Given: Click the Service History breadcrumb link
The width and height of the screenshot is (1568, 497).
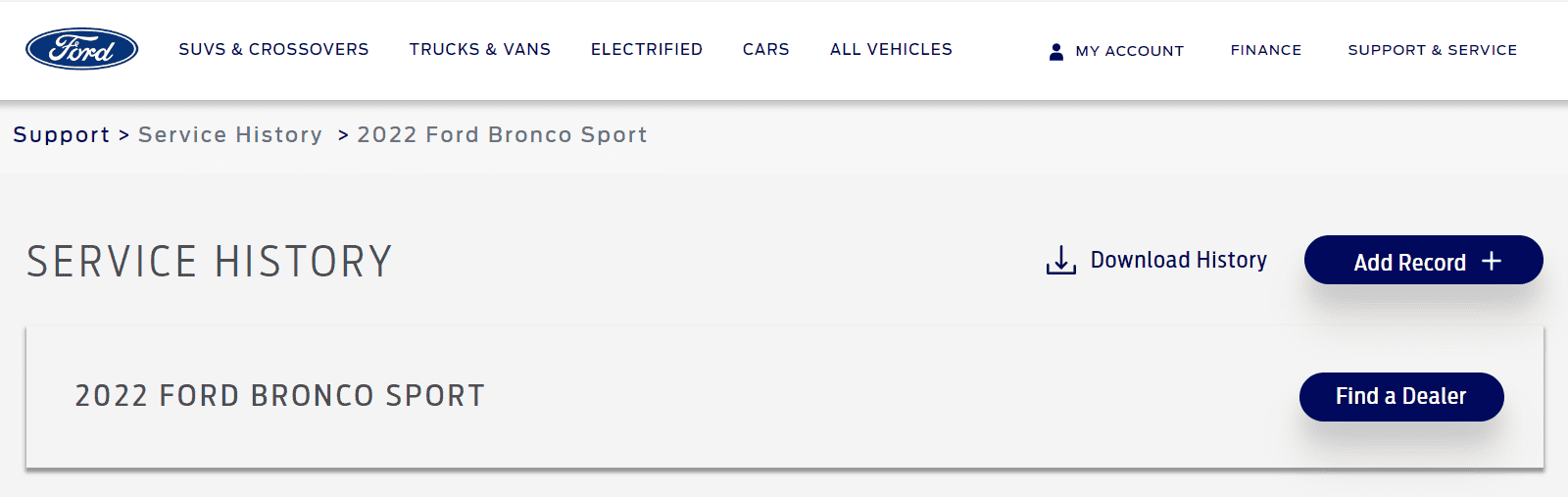Looking at the screenshot, I should coord(230,134).
